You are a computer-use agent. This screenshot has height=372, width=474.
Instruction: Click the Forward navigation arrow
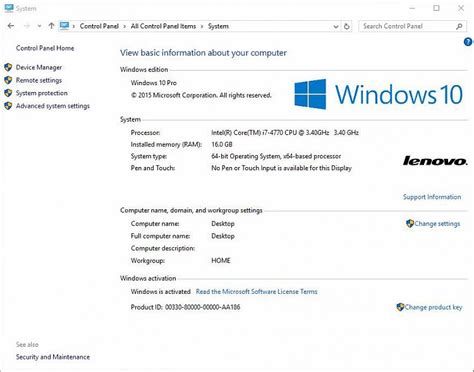[27, 26]
